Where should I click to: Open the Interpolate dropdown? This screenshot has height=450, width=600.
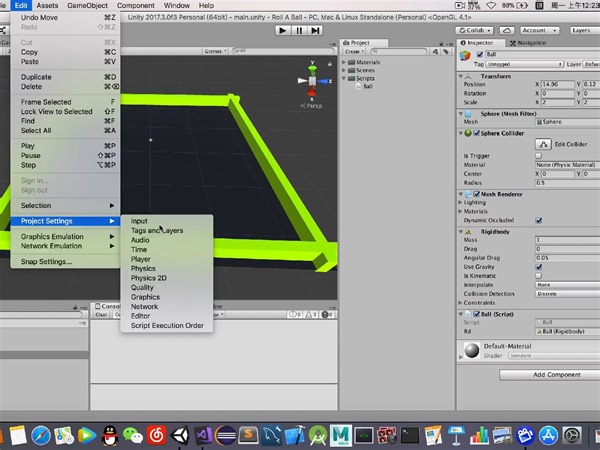coord(567,285)
